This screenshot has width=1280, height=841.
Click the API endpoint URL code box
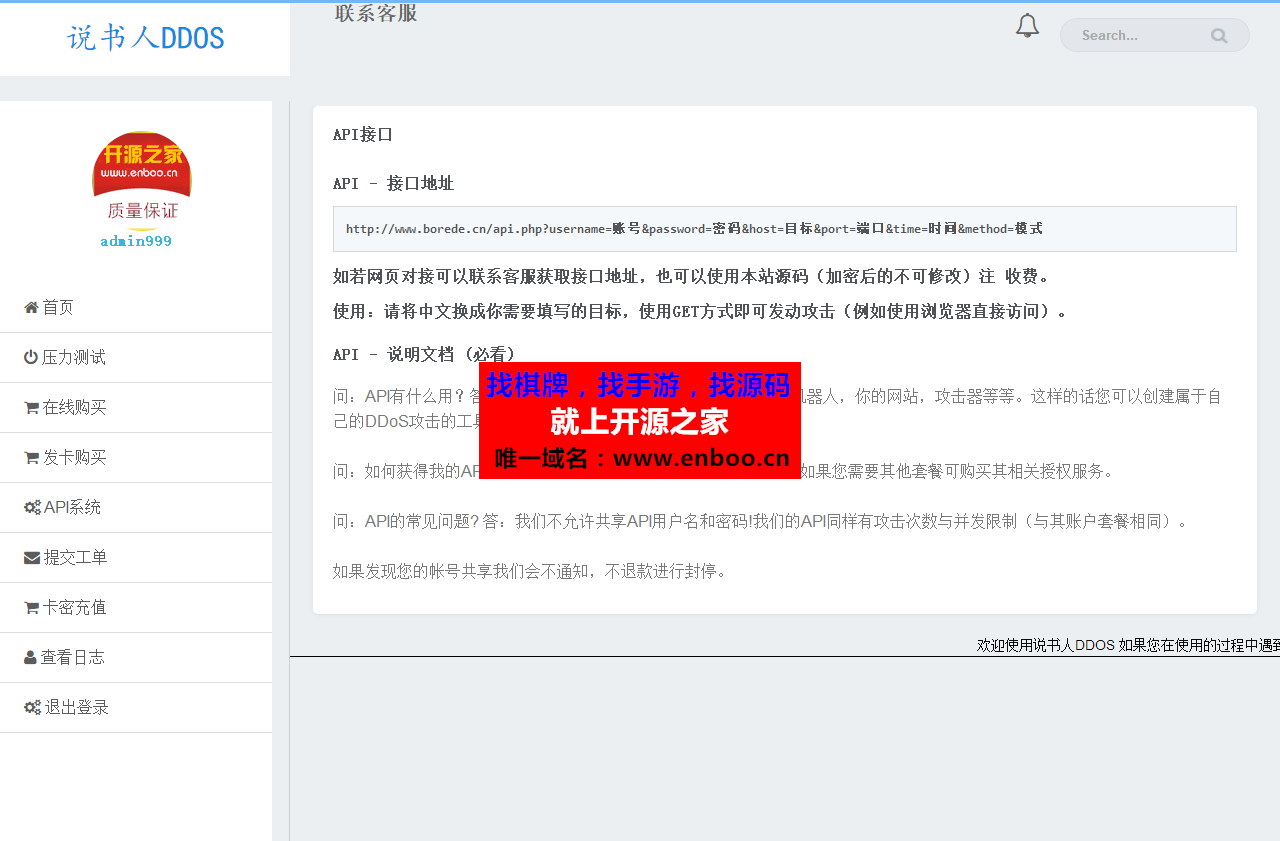tap(785, 229)
